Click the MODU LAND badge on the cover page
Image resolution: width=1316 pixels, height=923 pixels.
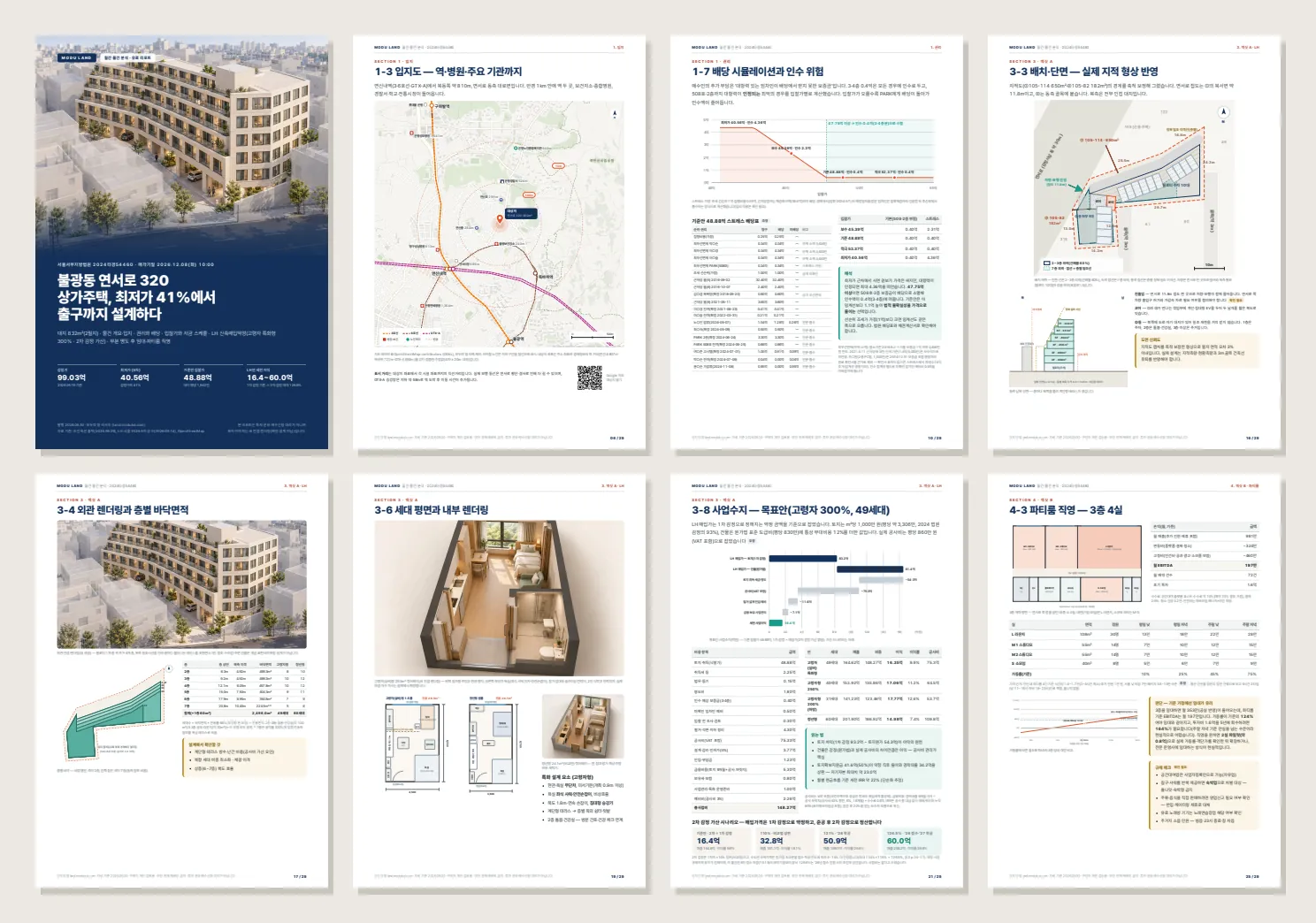pos(77,57)
